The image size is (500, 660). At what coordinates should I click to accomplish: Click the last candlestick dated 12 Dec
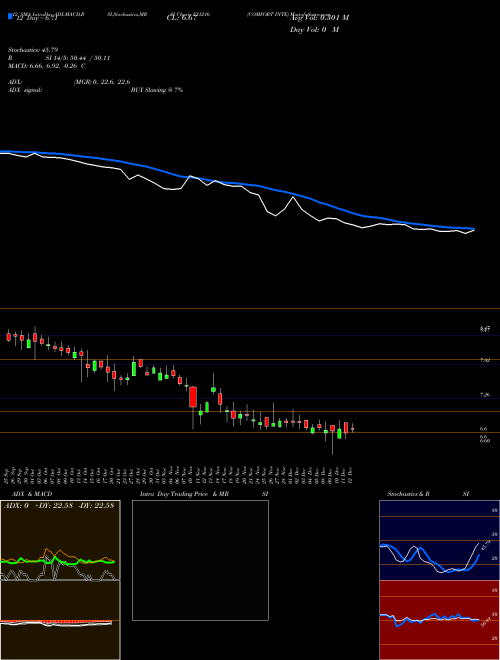click(352, 428)
